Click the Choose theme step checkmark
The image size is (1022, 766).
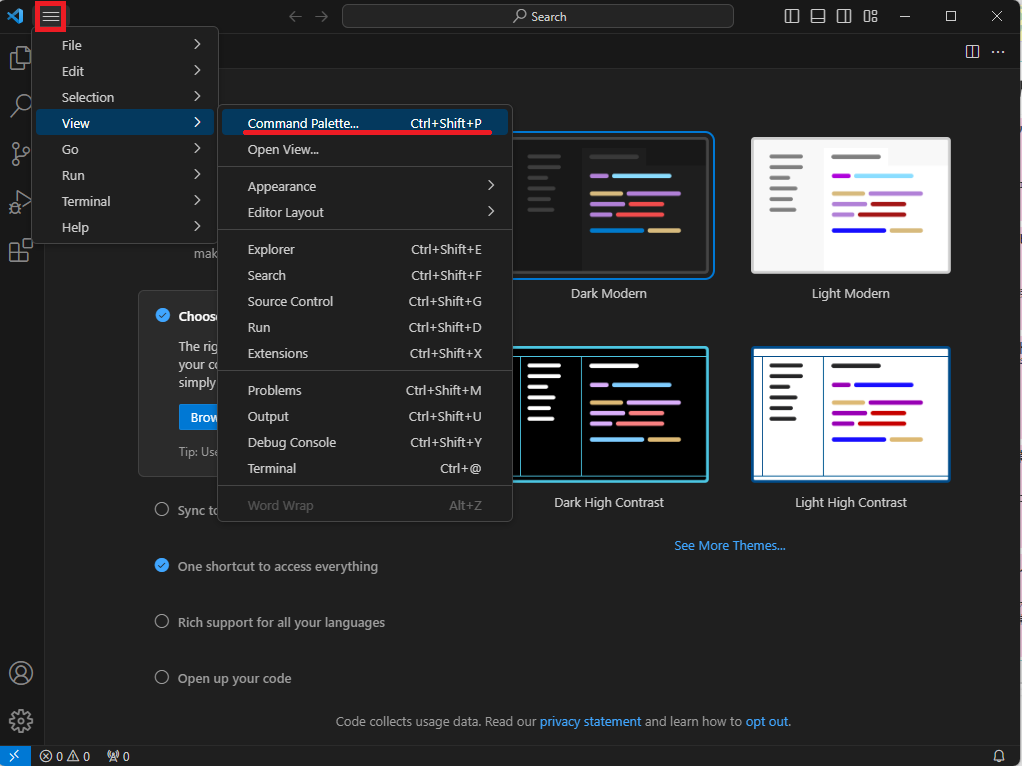click(x=162, y=316)
